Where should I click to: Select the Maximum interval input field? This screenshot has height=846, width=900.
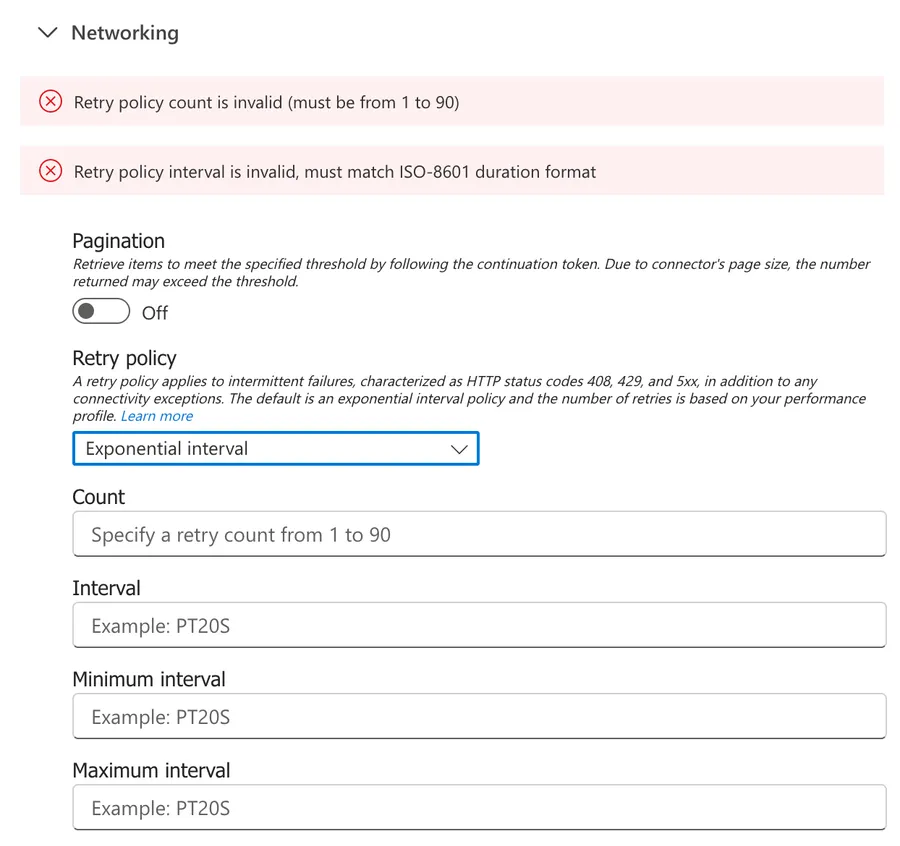[x=478, y=807]
